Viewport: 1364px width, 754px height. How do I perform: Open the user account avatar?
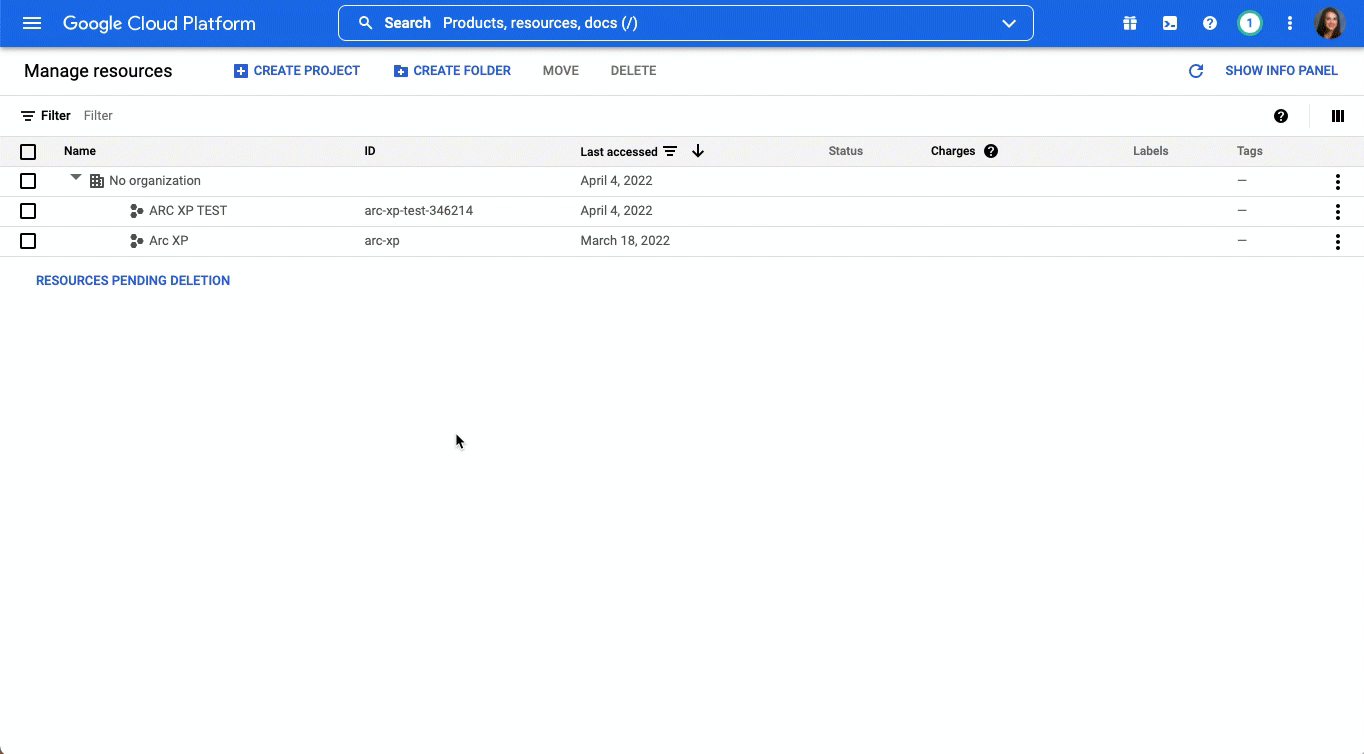tap(1329, 23)
